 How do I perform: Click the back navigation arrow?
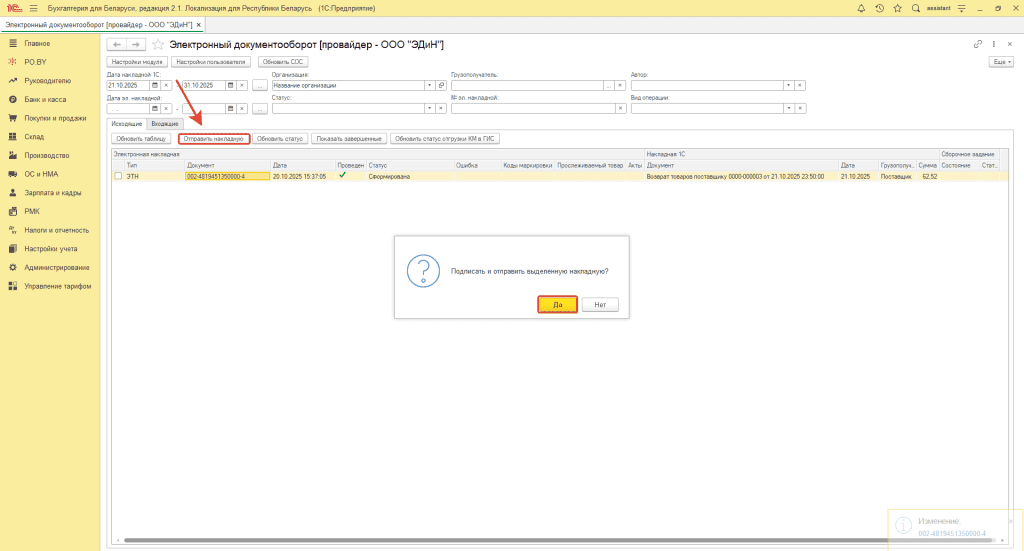pos(117,45)
